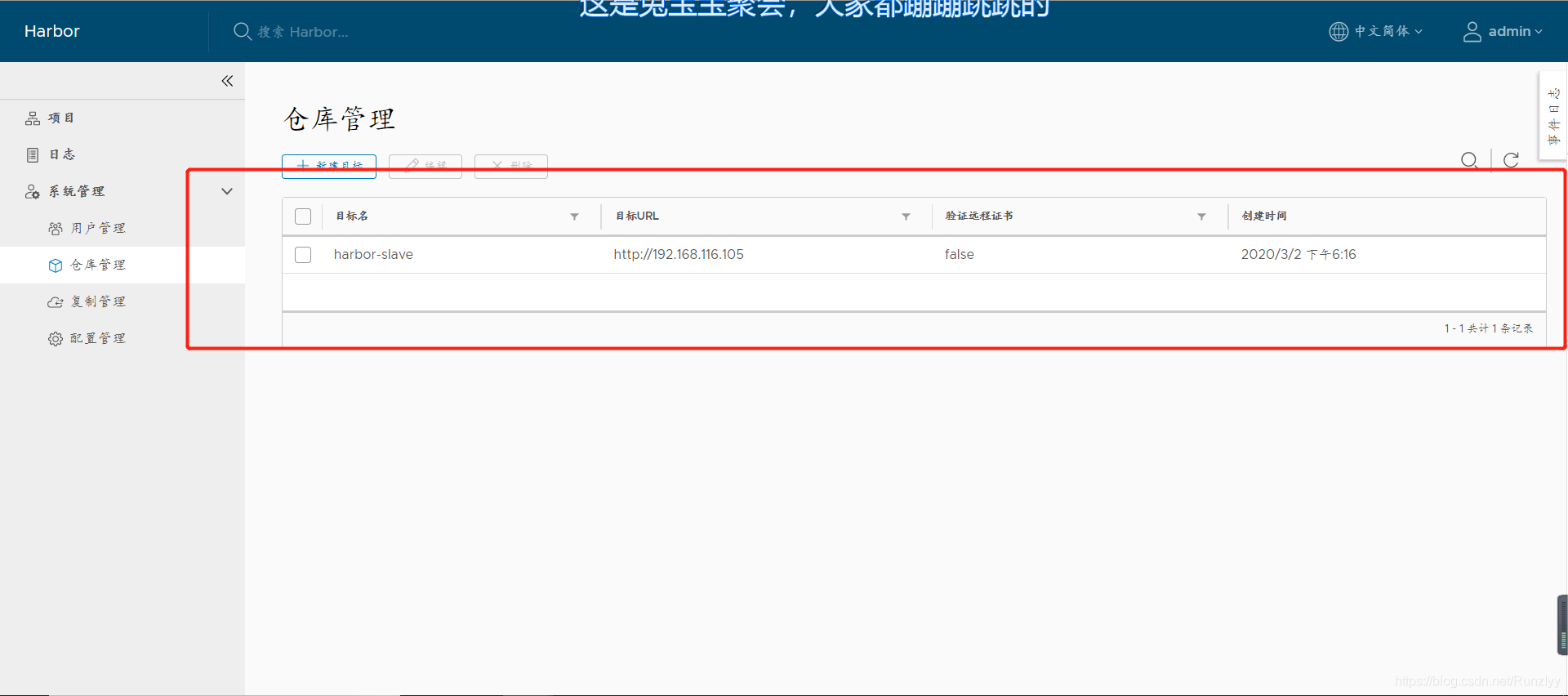Image resolution: width=1568 pixels, height=696 pixels.
Task: Click the 日志 document icon
Action: (x=33, y=154)
